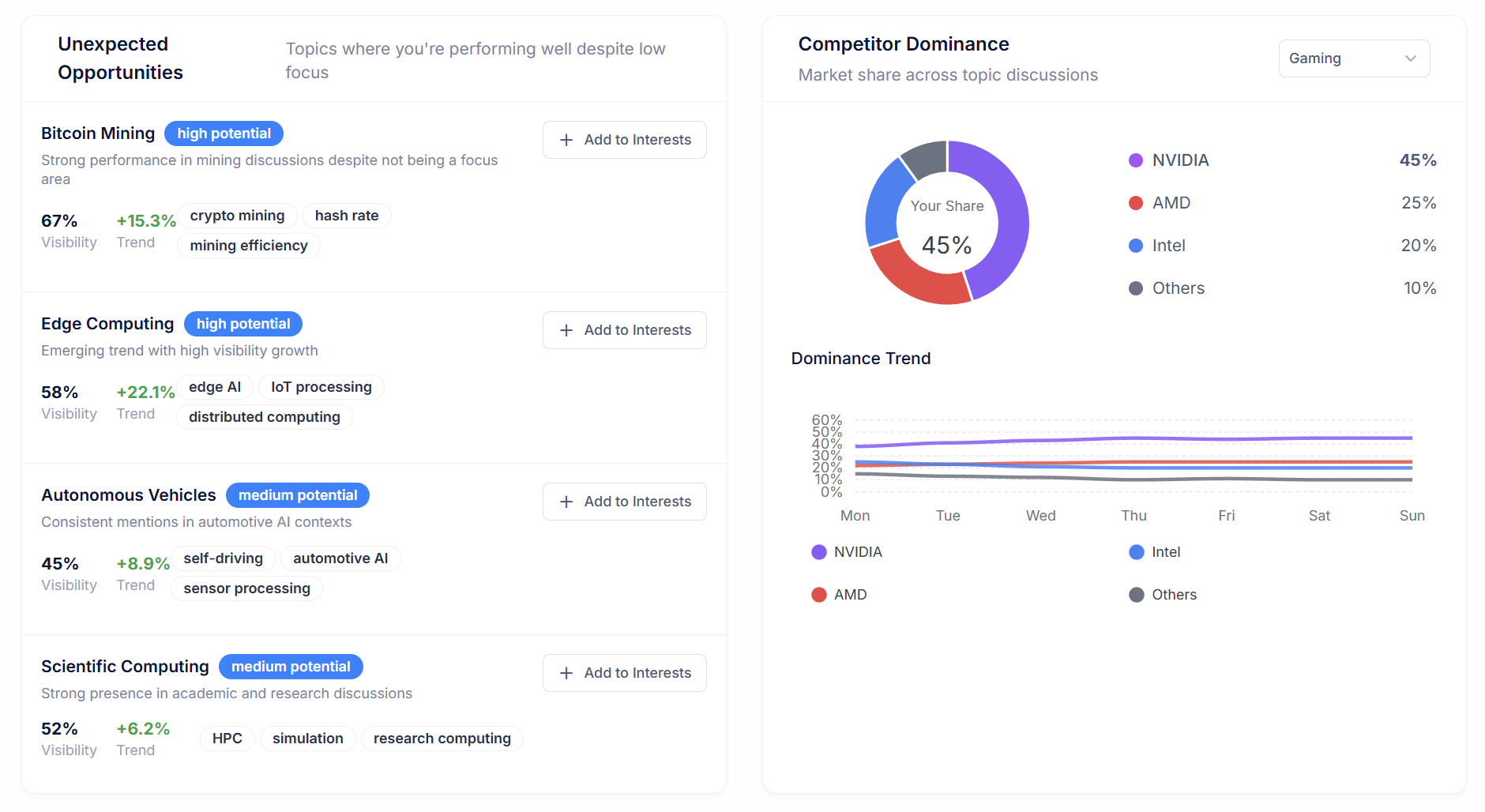Click the +15.3% trend value
1485x812 pixels.
[x=146, y=221]
